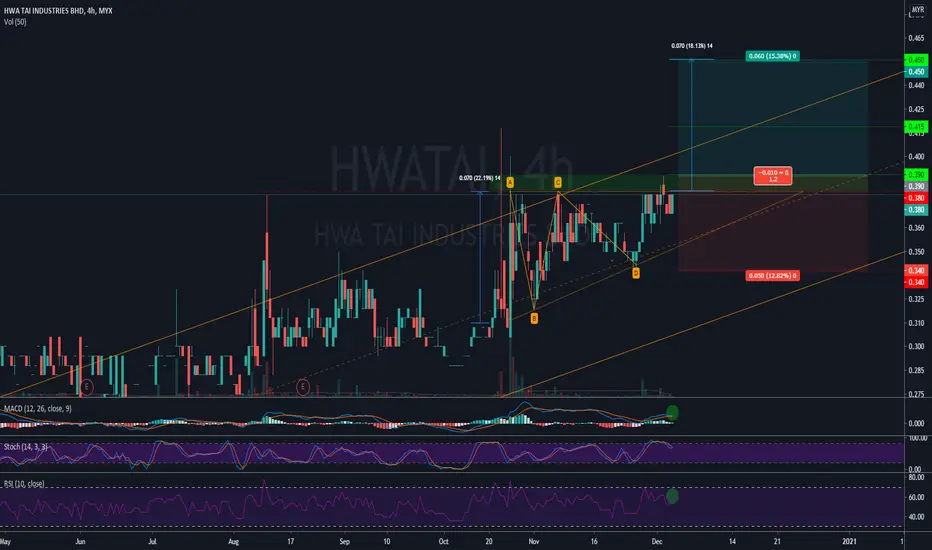Click the 80.00 RSI scale value
932x550 pixels.
pos(917,477)
